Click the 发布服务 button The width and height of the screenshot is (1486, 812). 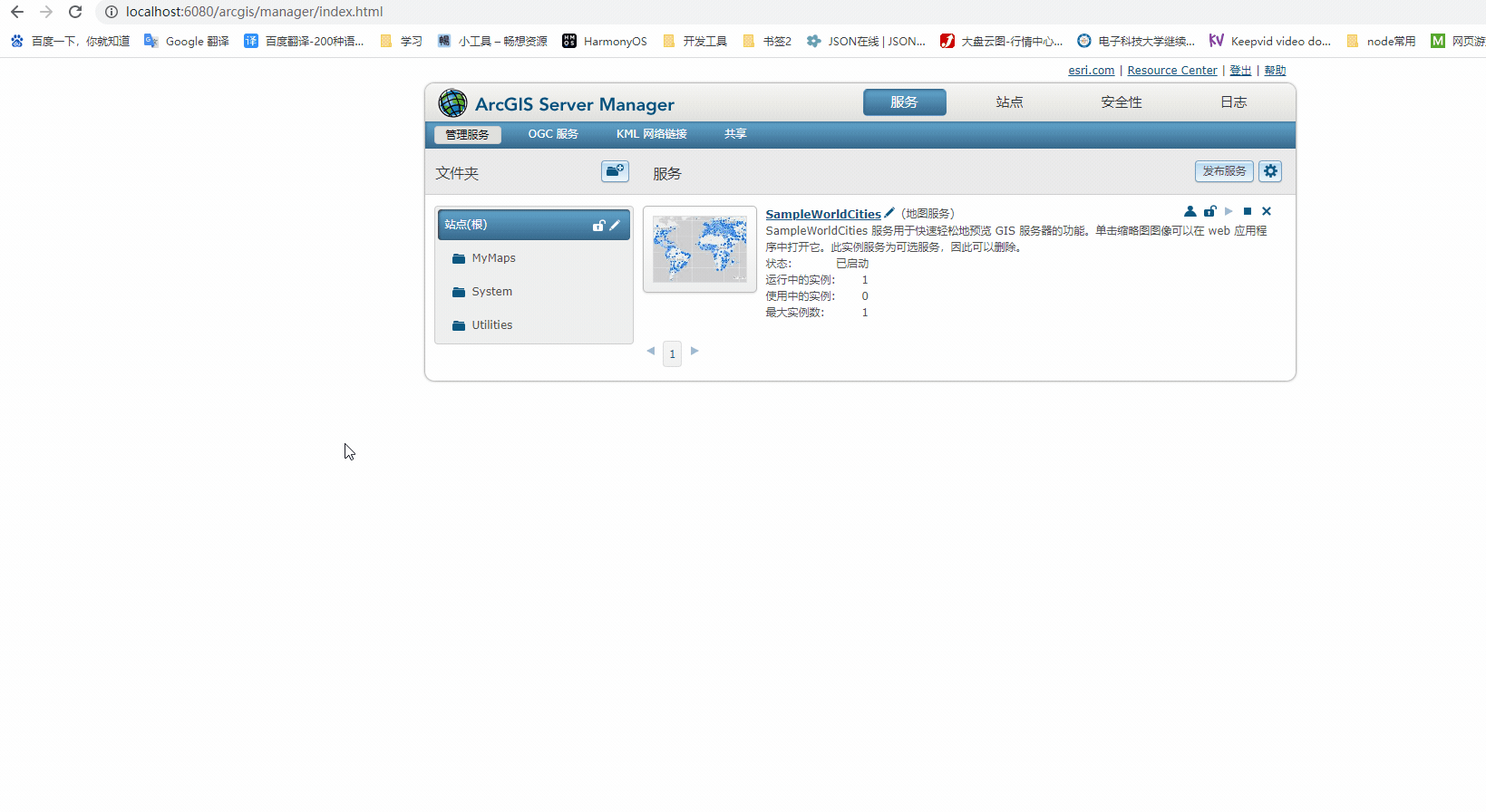click(x=1224, y=171)
